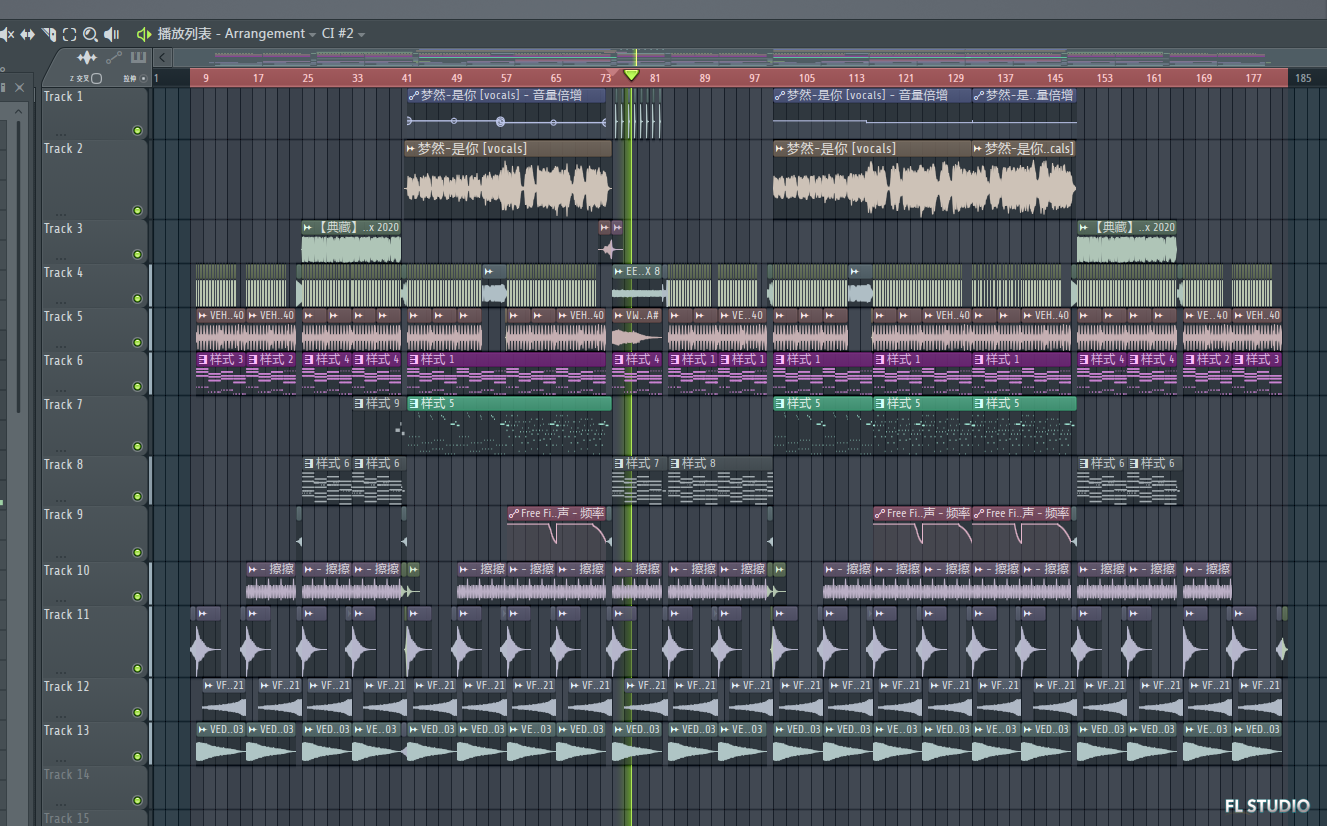This screenshot has width=1327, height=826.
Task: Mute Track 9 with its green LED
Action: pyautogui.click(x=137, y=553)
